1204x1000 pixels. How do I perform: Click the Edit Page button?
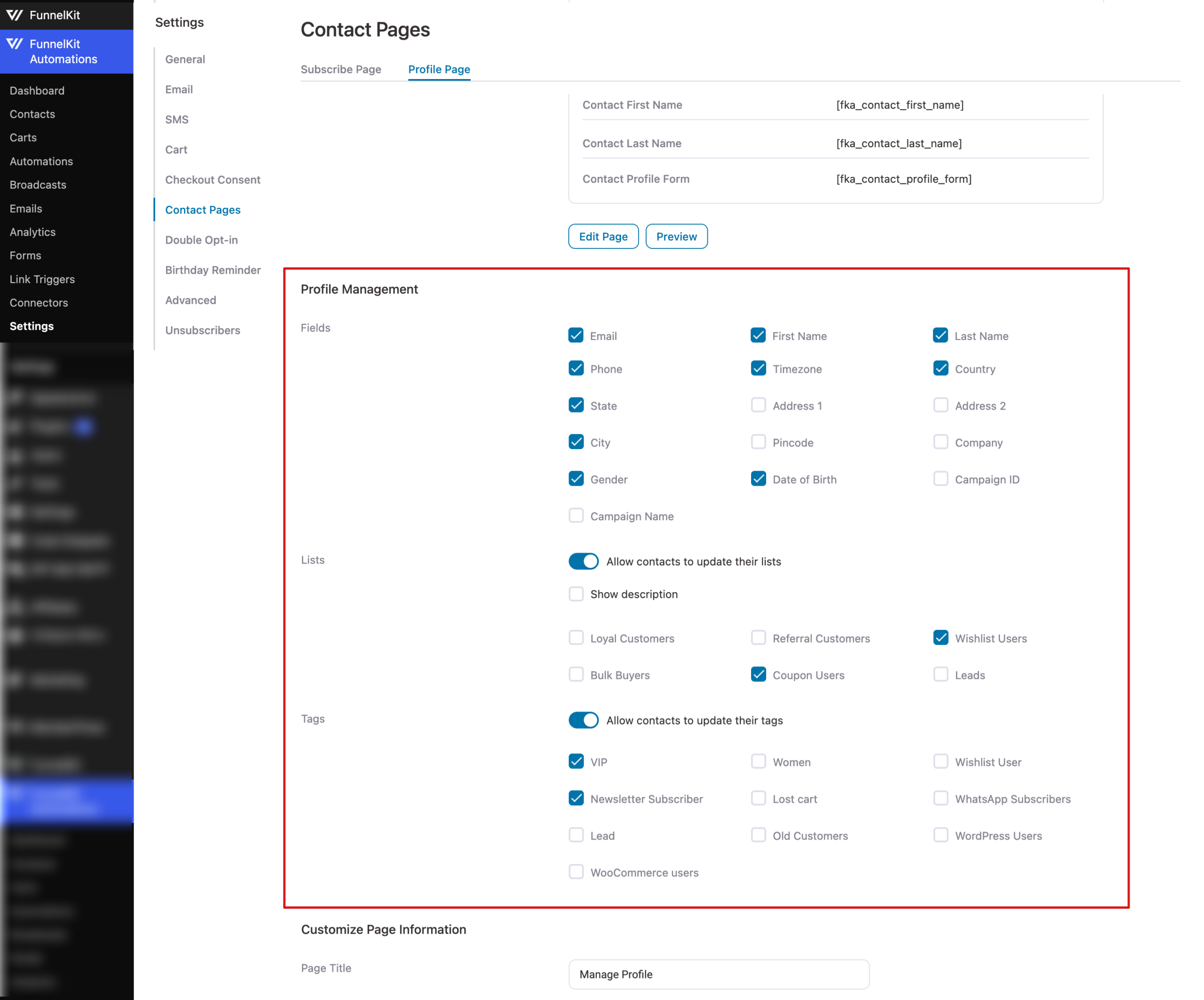click(603, 236)
